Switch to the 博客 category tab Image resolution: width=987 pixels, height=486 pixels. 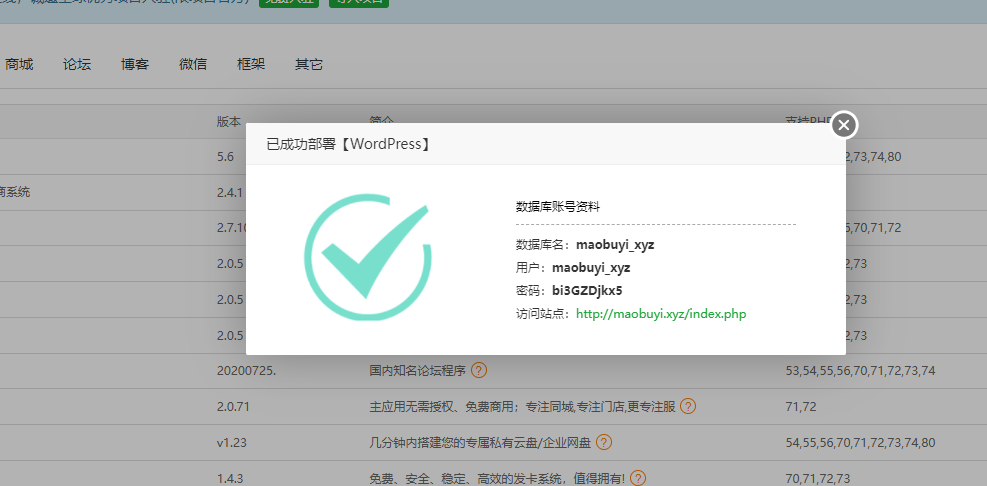click(135, 64)
